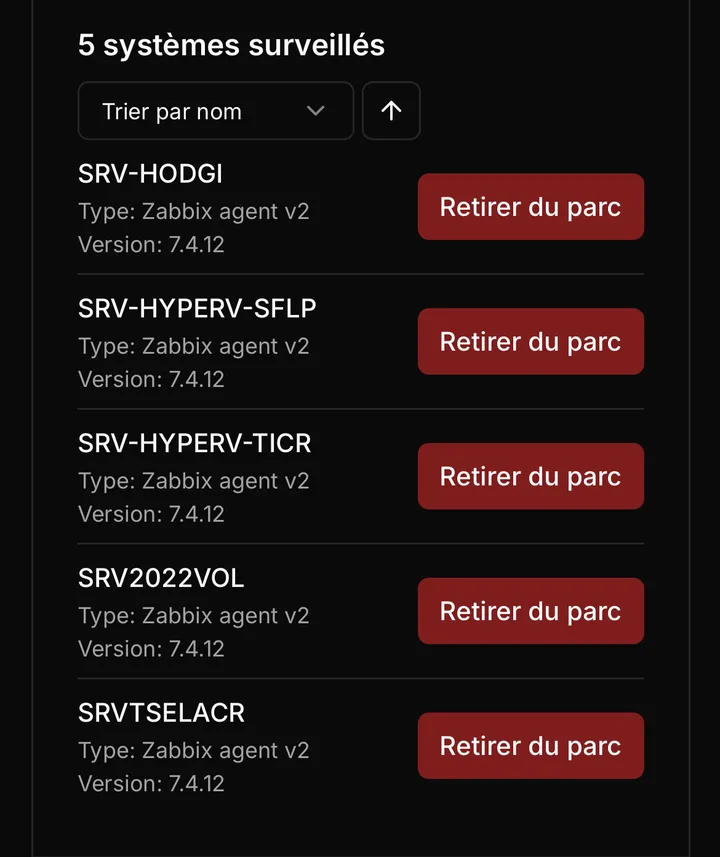Screen dimensions: 720x857
Task: Select the SRVTSELACR system name
Action: 161,713
